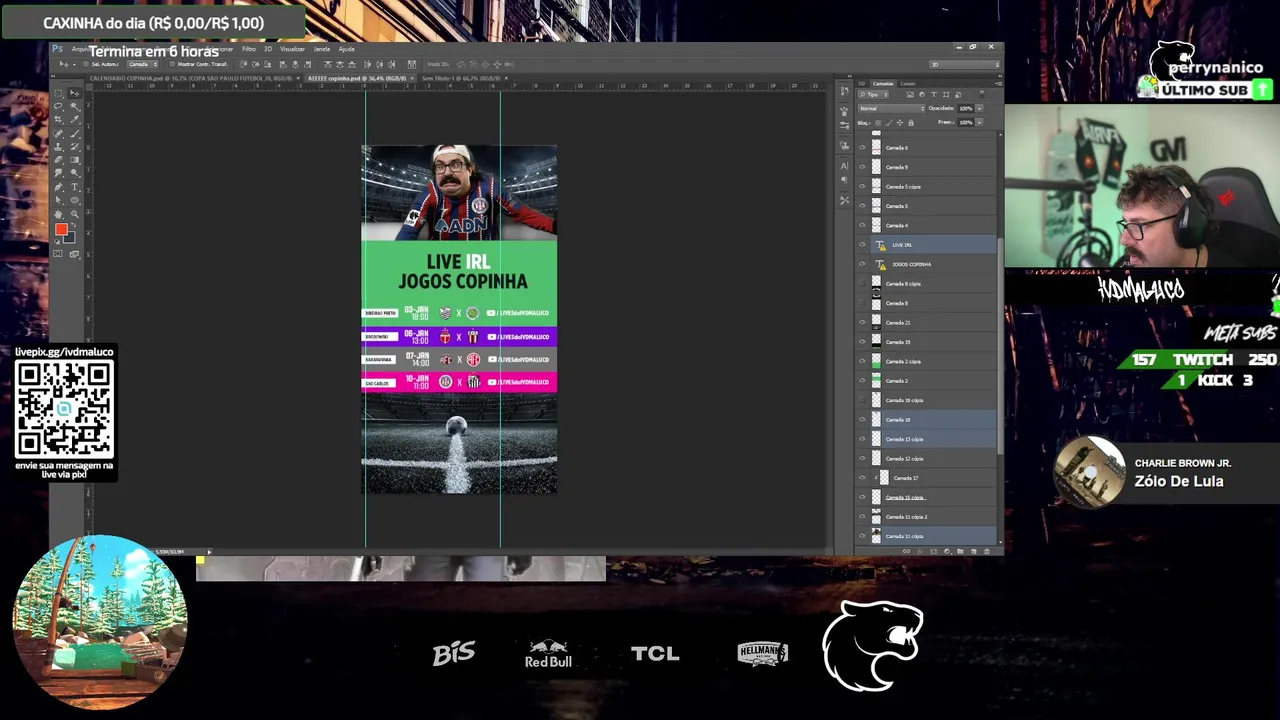Viewport: 1280px width, 720px height.
Task: Collapse the Layers panel dock arrows
Action: 1000,76
